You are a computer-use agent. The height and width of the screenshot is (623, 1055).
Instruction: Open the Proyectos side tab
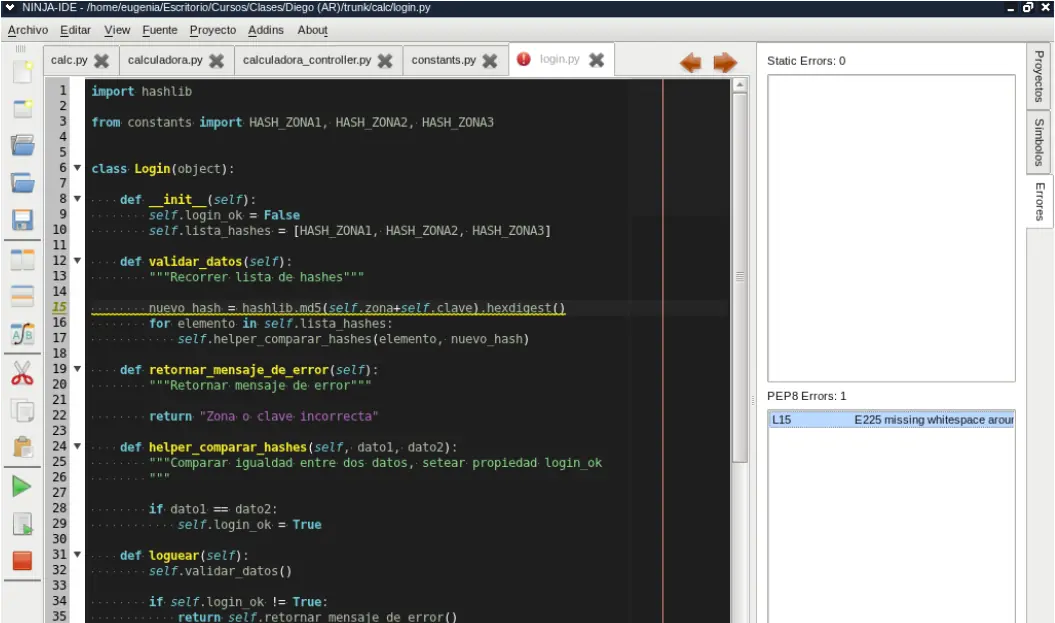[x=1039, y=76]
